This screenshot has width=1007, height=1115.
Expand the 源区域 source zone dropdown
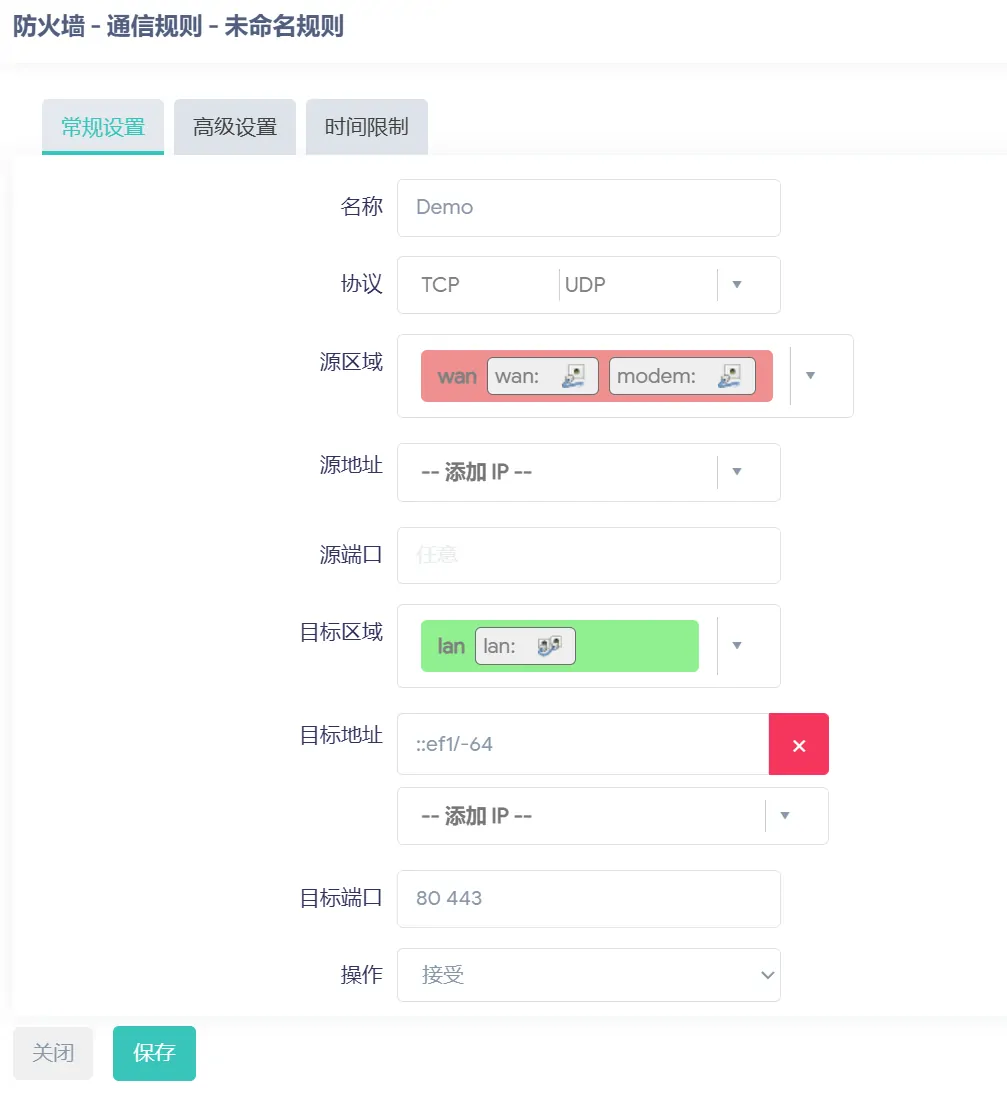tap(810, 375)
